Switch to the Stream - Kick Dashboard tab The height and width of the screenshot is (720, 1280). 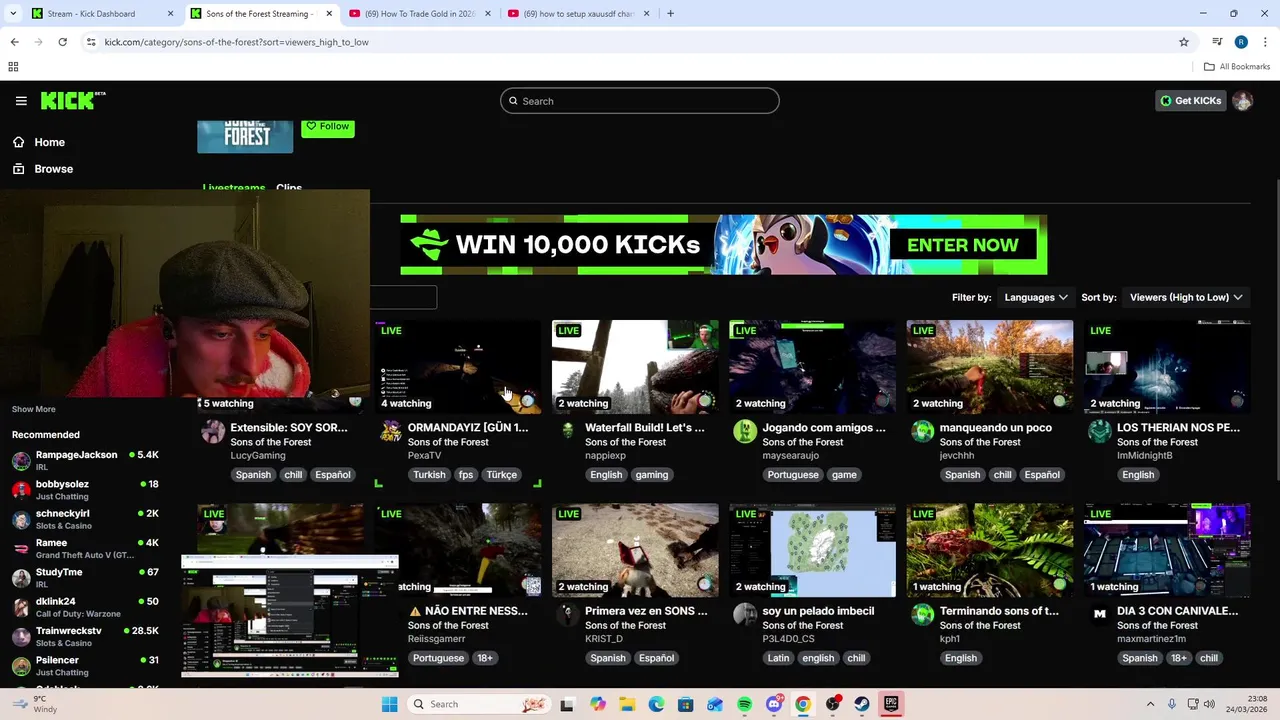103,14
